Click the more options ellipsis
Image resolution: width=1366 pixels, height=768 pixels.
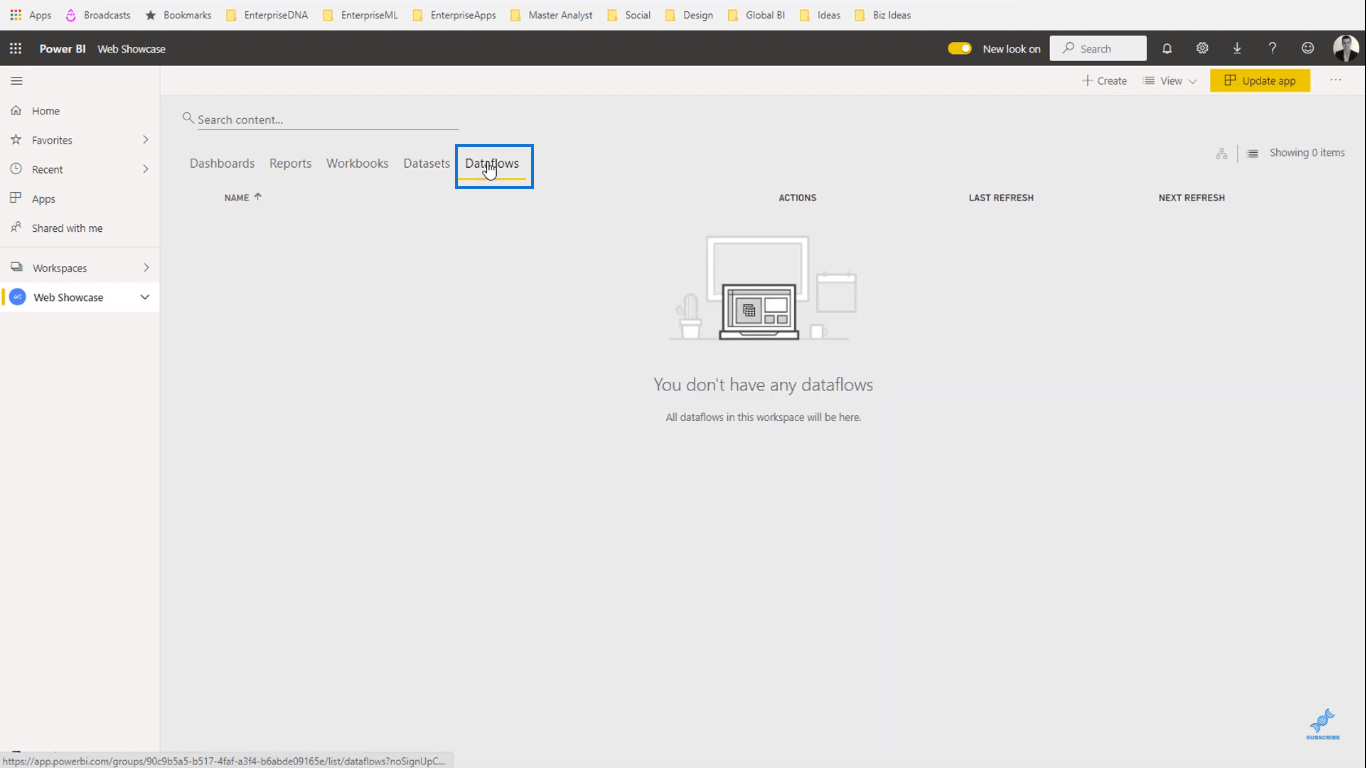(x=1336, y=80)
